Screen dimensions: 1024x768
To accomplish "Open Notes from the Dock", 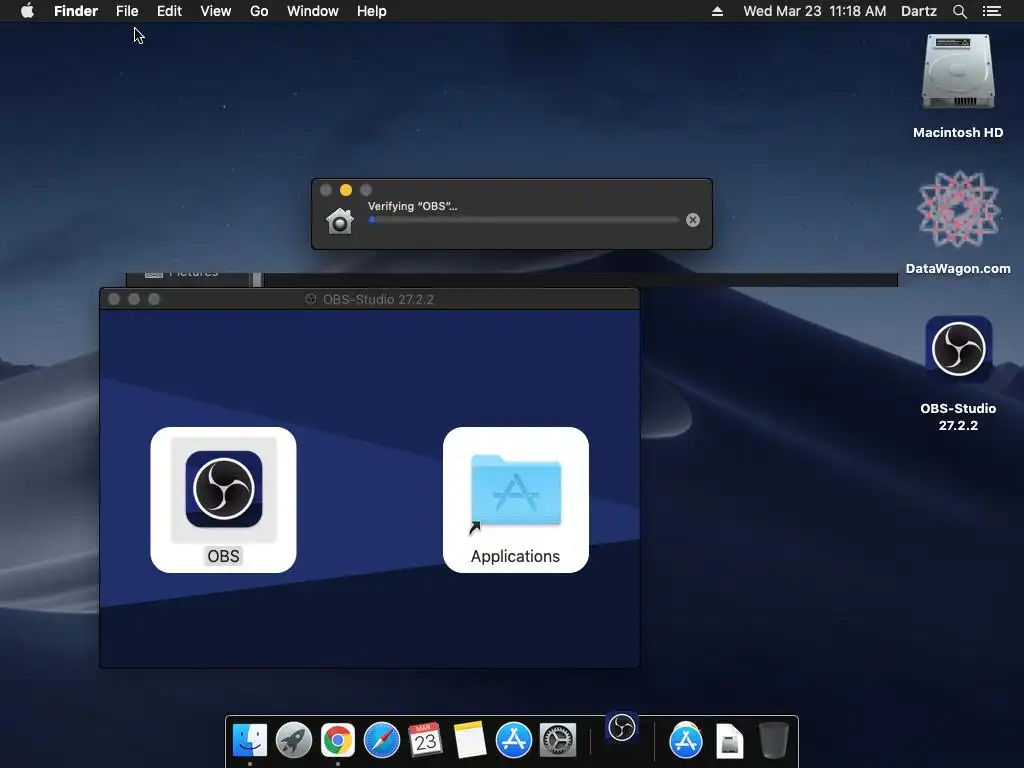I will [x=470, y=741].
